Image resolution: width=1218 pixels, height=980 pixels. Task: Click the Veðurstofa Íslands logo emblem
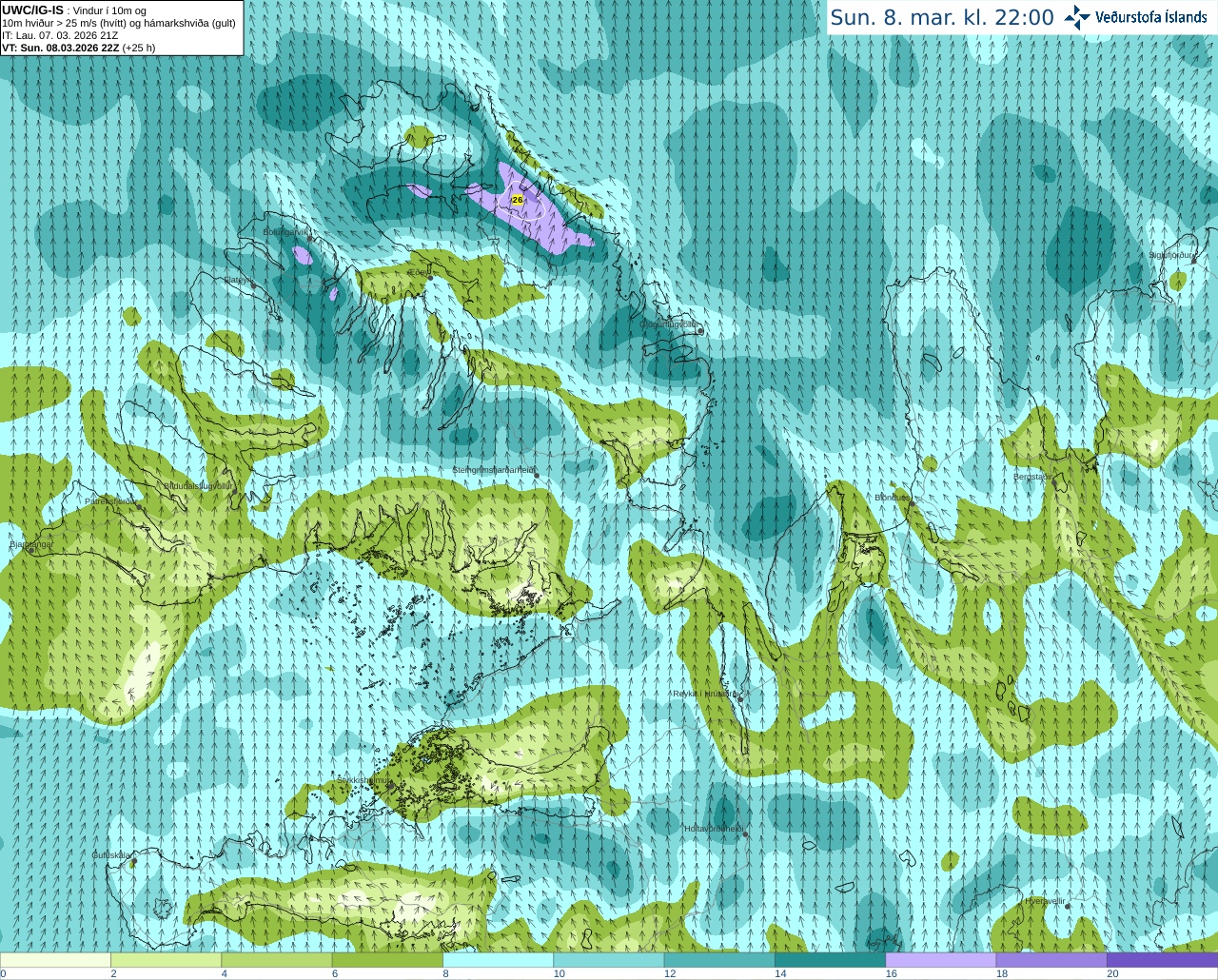(1077, 17)
